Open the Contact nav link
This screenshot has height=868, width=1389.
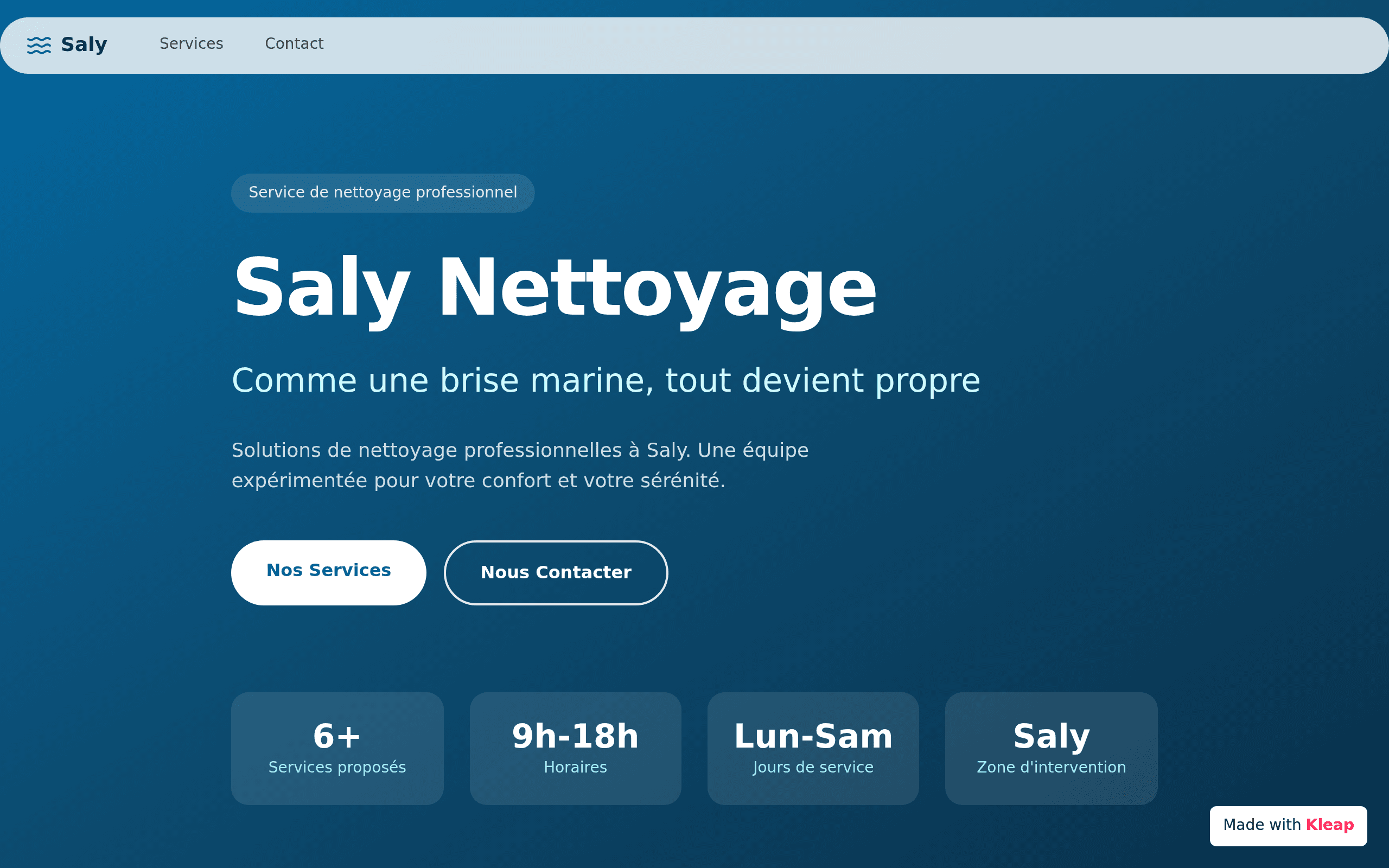(294, 43)
